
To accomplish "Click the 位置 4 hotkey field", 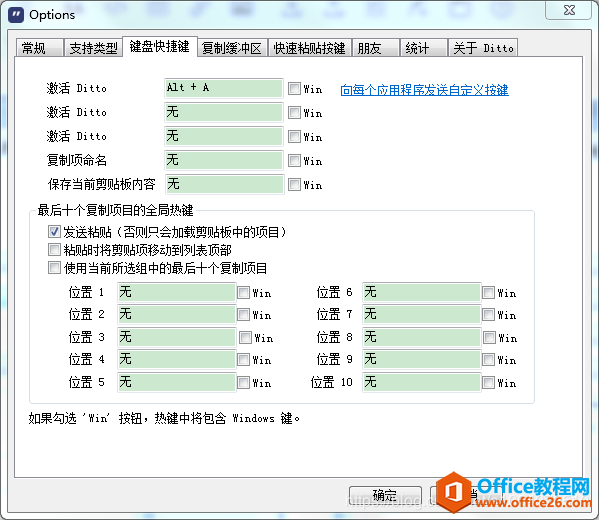I will [176, 360].
